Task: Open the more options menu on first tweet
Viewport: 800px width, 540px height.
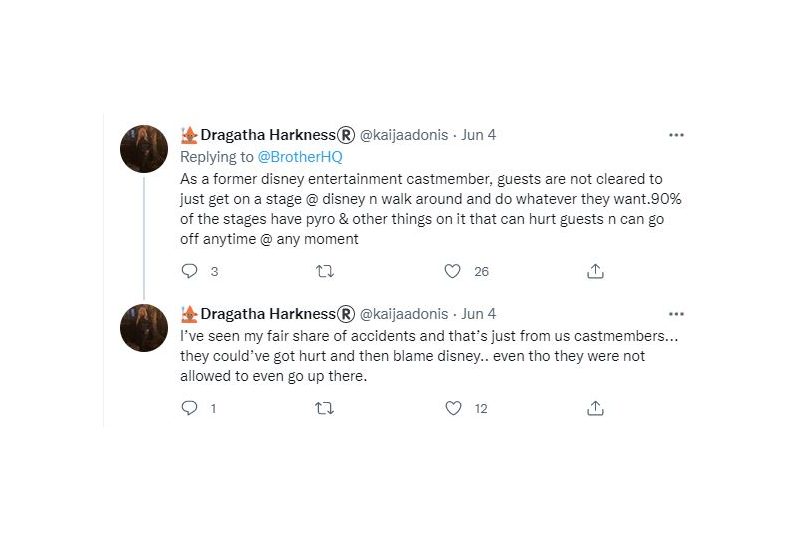Action: (x=676, y=135)
